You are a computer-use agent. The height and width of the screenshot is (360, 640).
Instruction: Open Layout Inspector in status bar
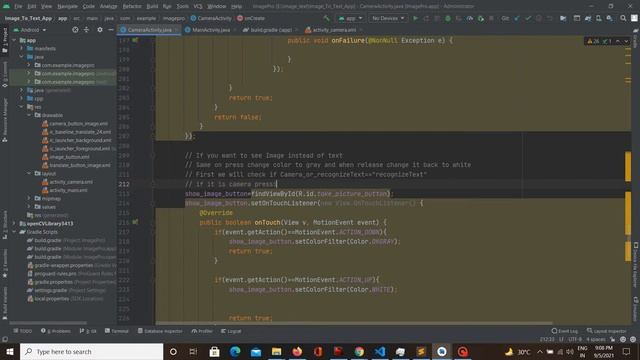[607, 331]
